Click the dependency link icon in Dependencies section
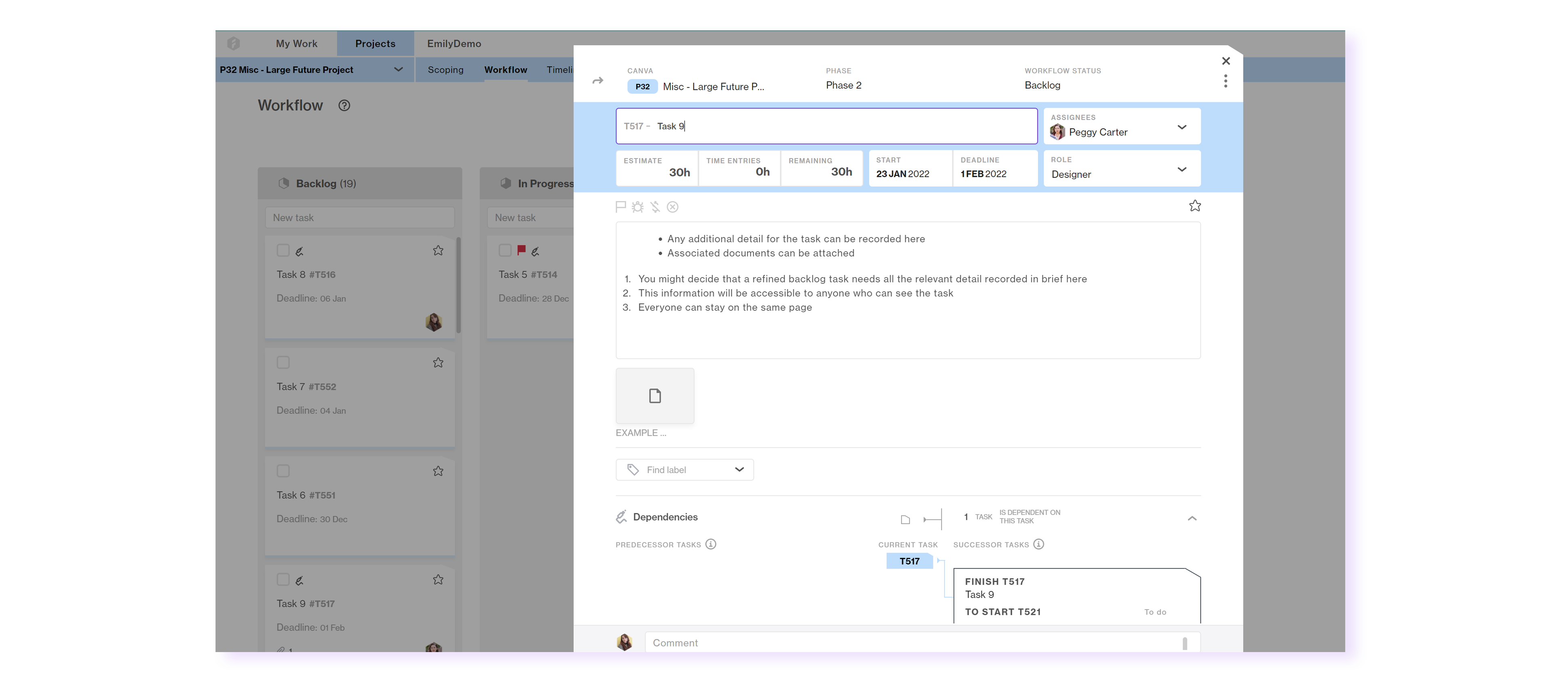 point(931,518)
